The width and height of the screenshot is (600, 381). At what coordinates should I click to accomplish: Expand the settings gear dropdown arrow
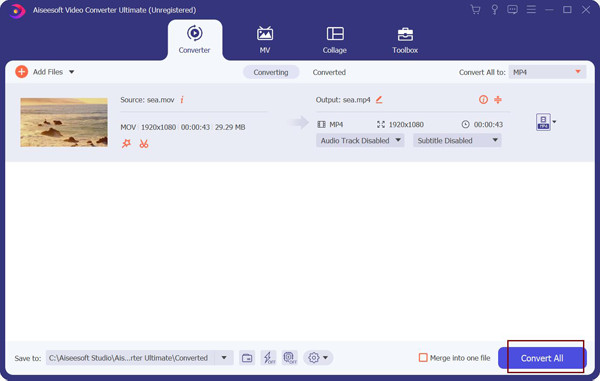coord(325,358)
